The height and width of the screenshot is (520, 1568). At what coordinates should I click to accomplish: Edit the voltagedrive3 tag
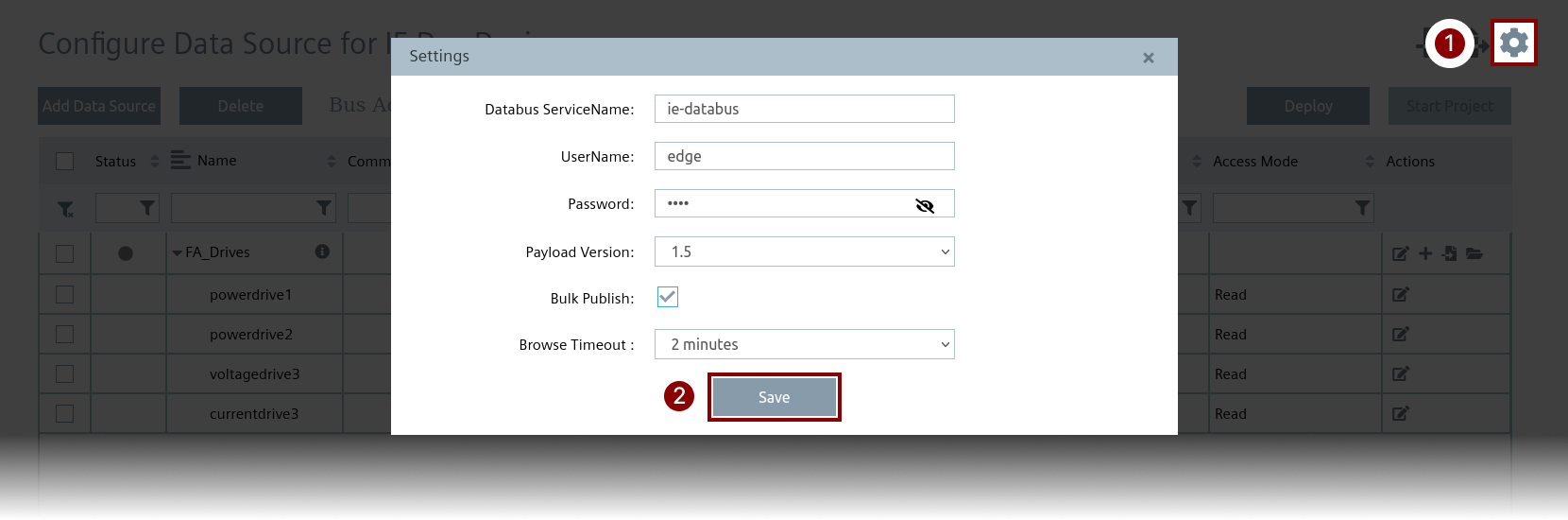click(1401, 374)
